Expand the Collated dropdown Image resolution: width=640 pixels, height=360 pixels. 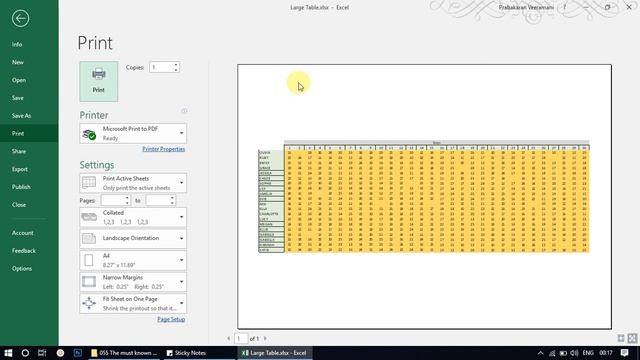coord(133,217)
